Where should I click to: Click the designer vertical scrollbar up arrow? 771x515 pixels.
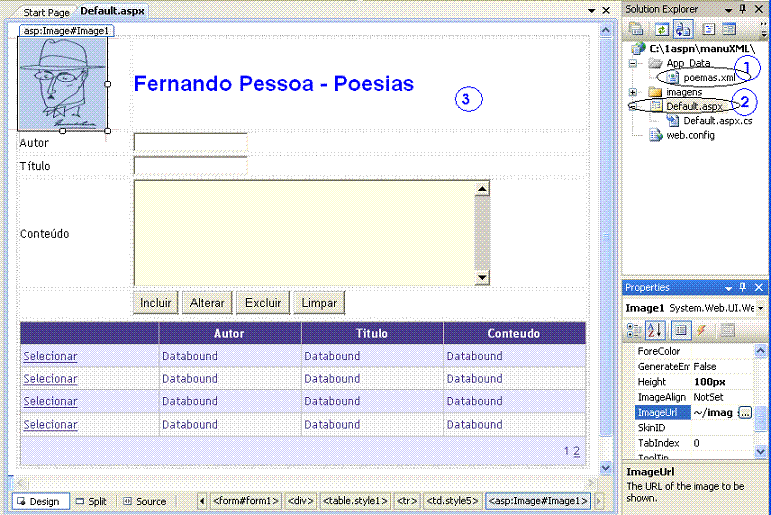tap(606, 30)
